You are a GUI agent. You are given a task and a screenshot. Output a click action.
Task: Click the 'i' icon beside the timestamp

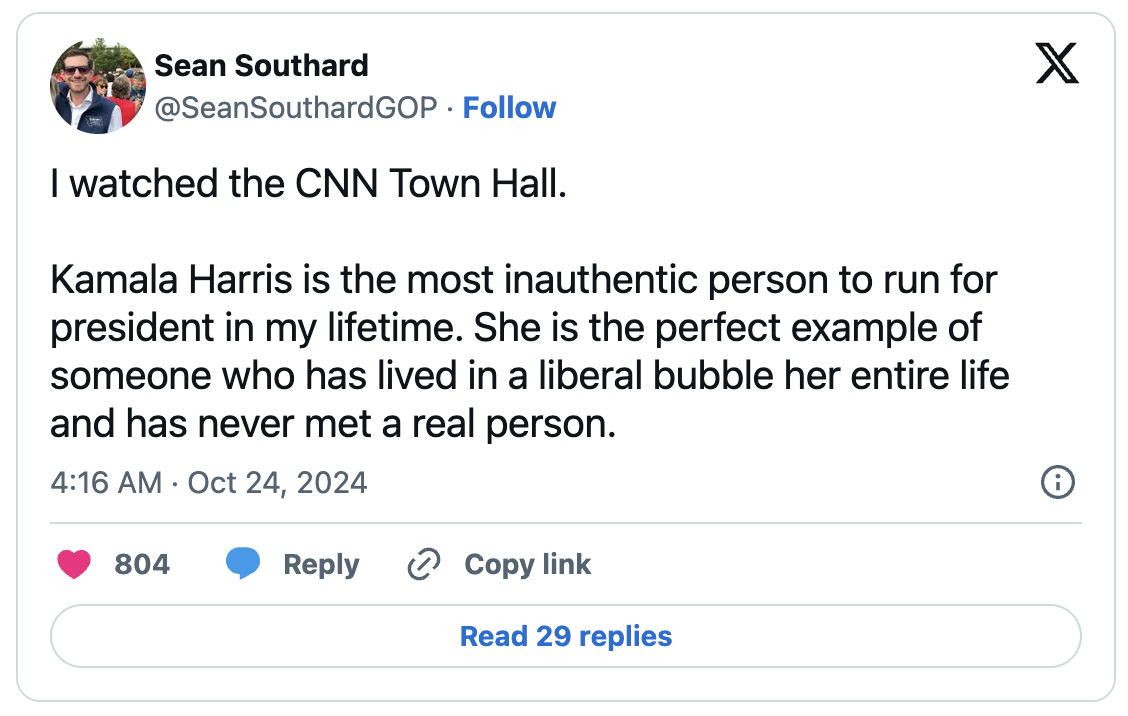[1059, 483]
